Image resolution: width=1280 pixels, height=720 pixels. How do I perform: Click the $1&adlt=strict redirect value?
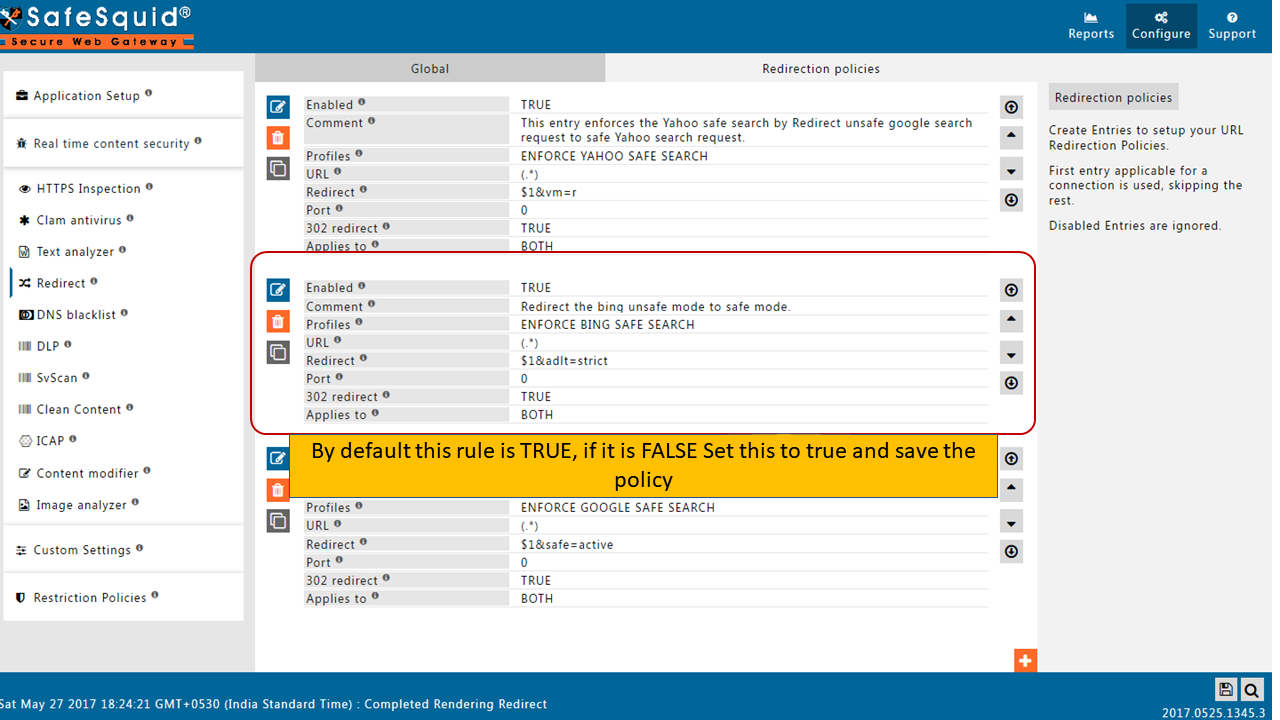pyautogui.click(x=564, y=361)
